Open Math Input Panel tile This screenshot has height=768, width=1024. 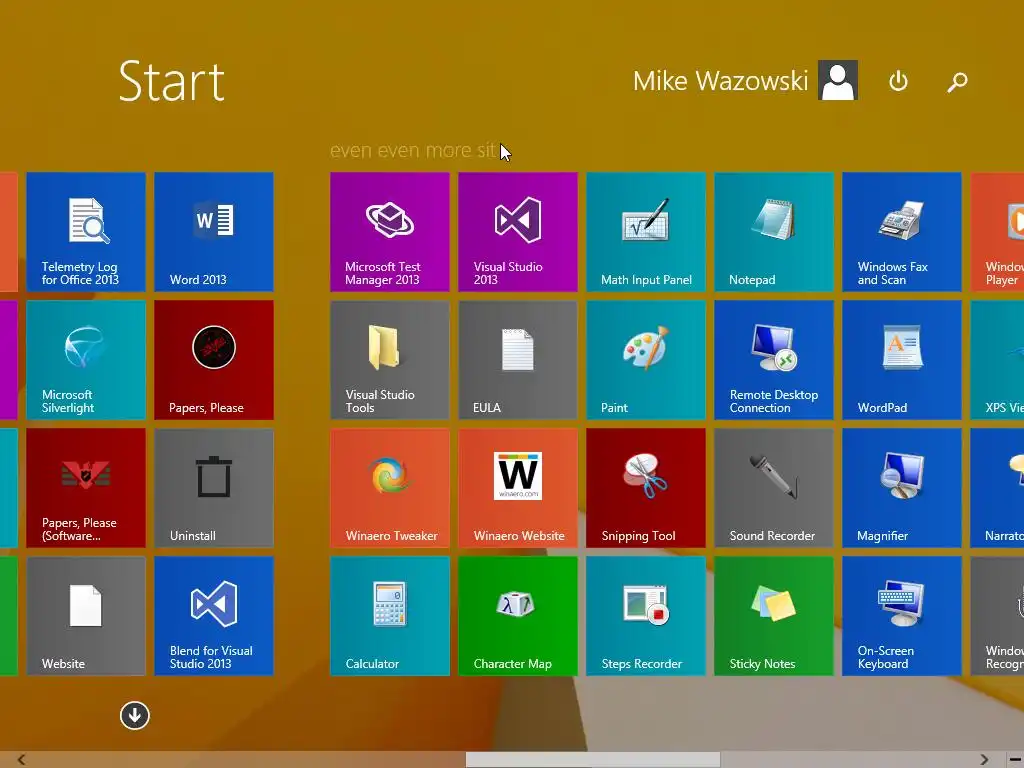646,232
